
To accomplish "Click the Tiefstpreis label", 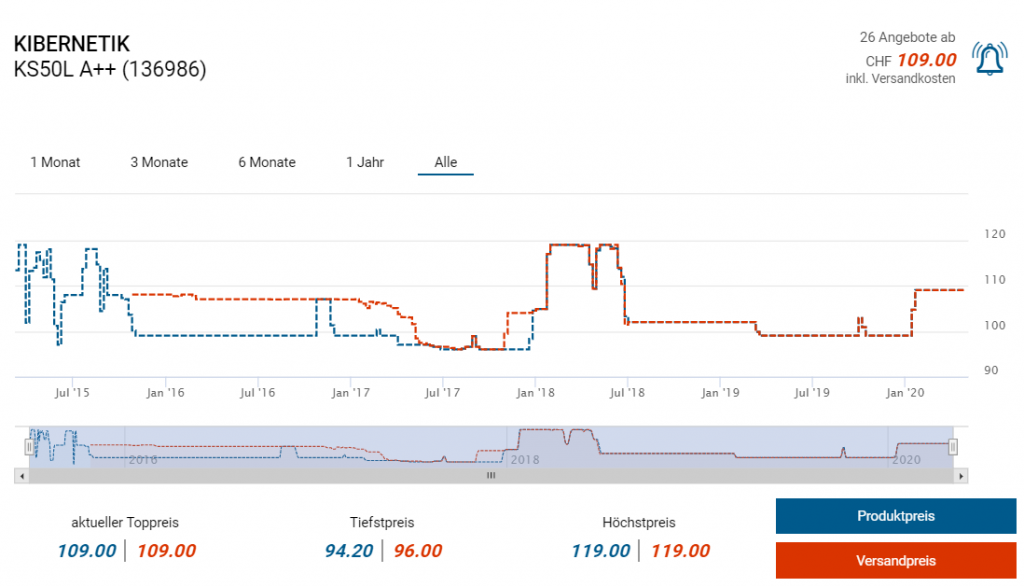I will (381, 522).
